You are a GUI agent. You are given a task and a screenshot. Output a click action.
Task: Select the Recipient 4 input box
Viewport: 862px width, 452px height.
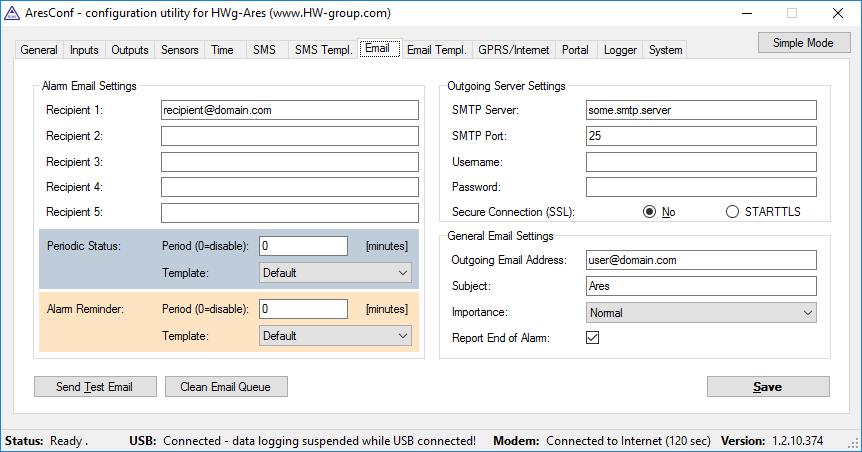[290, 187]
